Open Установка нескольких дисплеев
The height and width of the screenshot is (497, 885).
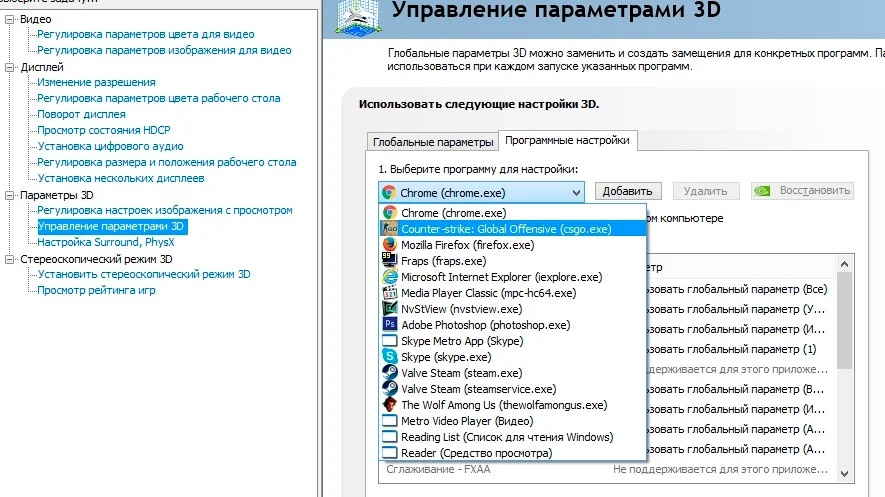121,178
